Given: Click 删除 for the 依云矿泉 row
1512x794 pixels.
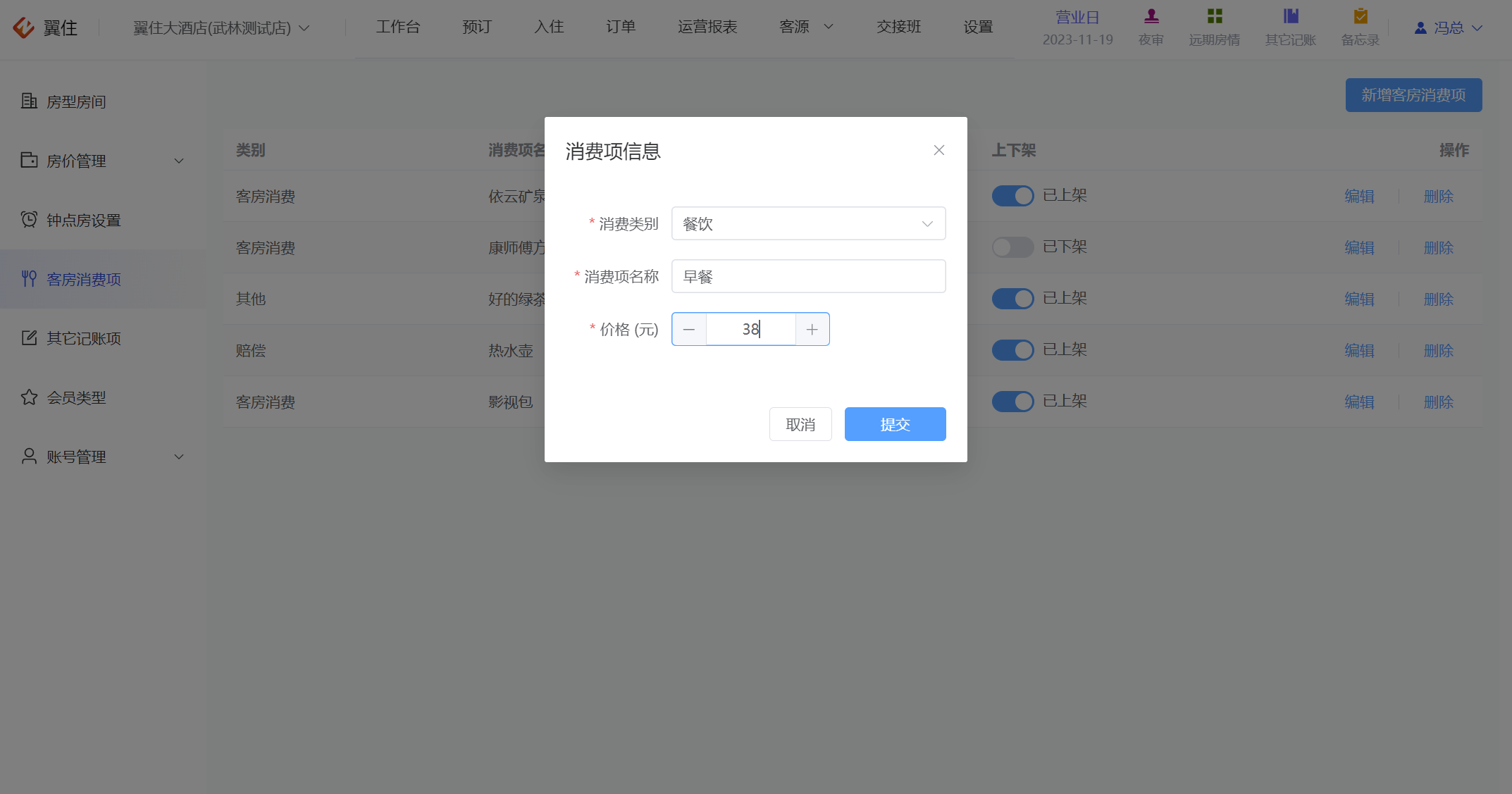Looking at the screenshot, I should click(1438, 196).
